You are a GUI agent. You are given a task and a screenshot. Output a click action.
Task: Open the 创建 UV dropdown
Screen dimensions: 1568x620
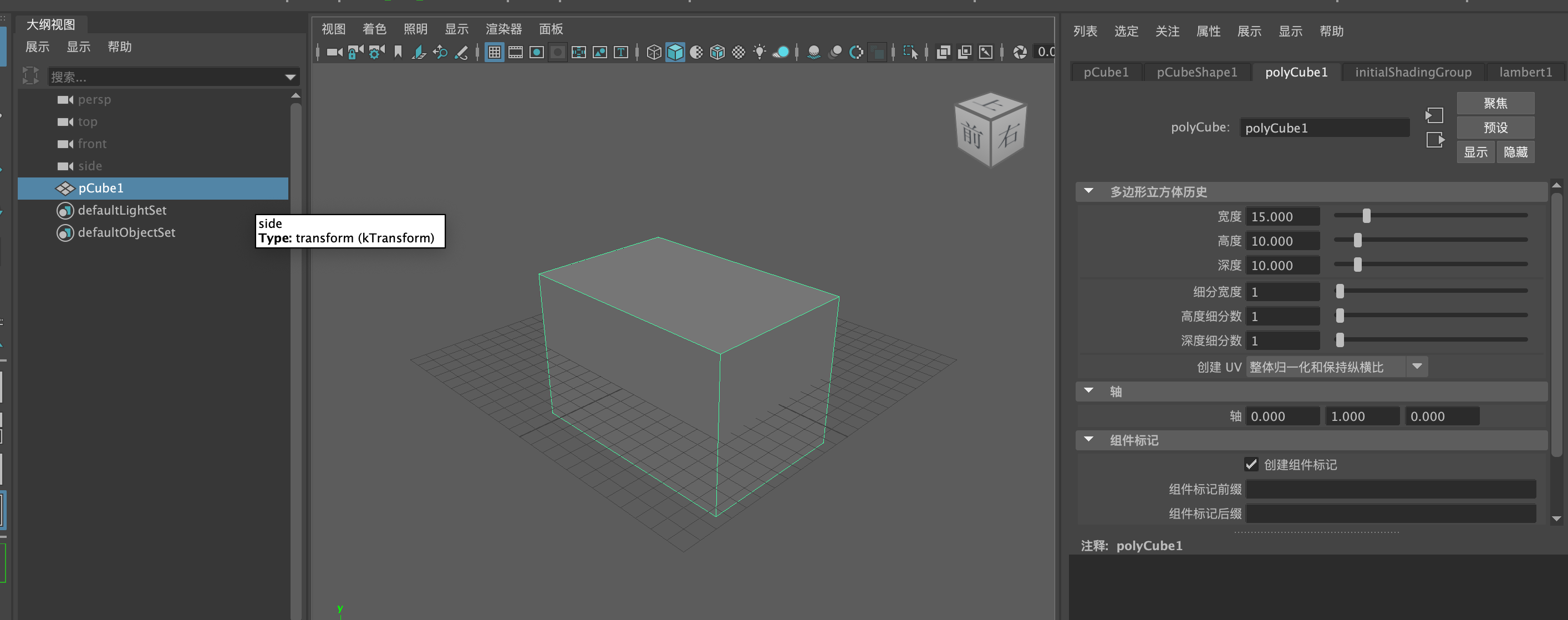tap(1417, 367)
